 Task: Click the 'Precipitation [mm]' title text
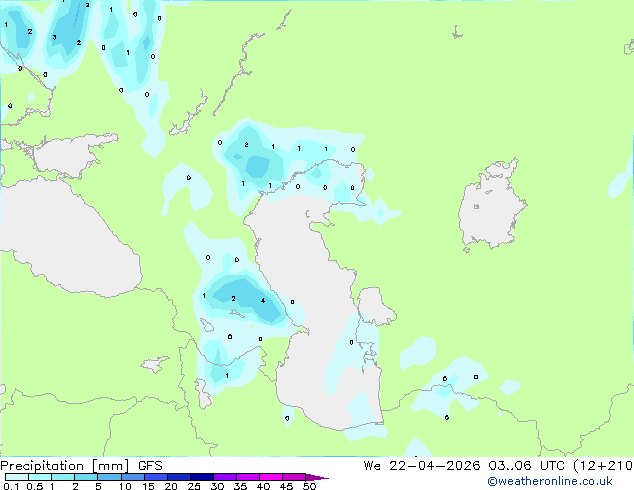point(64,466)
